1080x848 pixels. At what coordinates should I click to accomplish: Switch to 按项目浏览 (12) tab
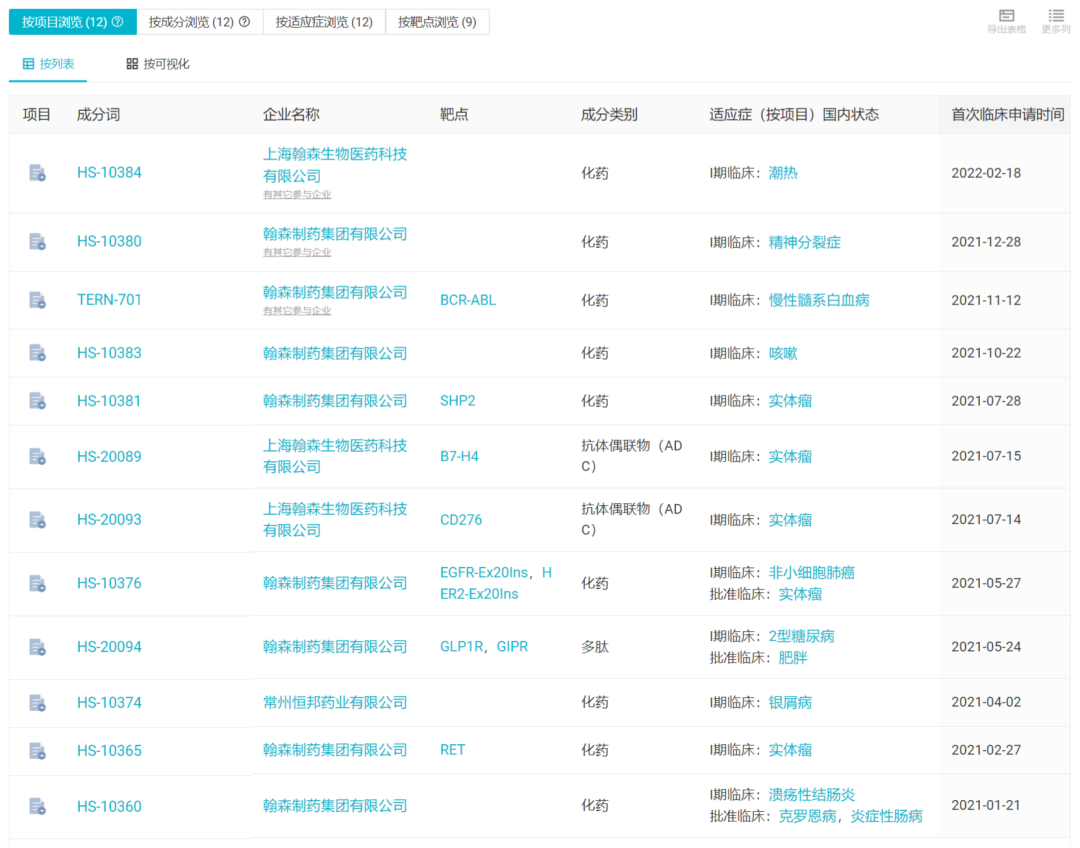pos(72,22)
